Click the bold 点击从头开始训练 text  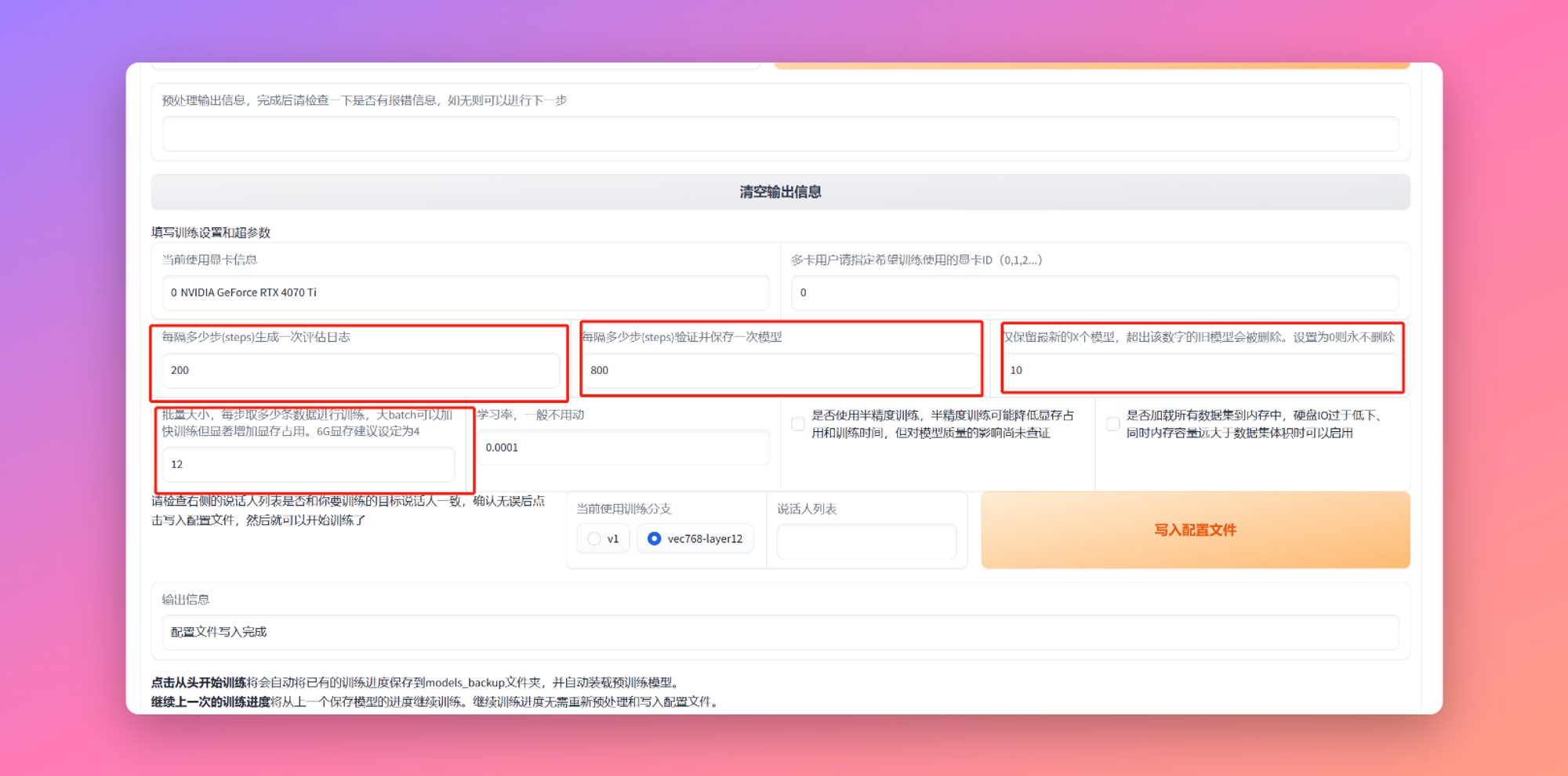pyautogui.click(x=199, y=683)
